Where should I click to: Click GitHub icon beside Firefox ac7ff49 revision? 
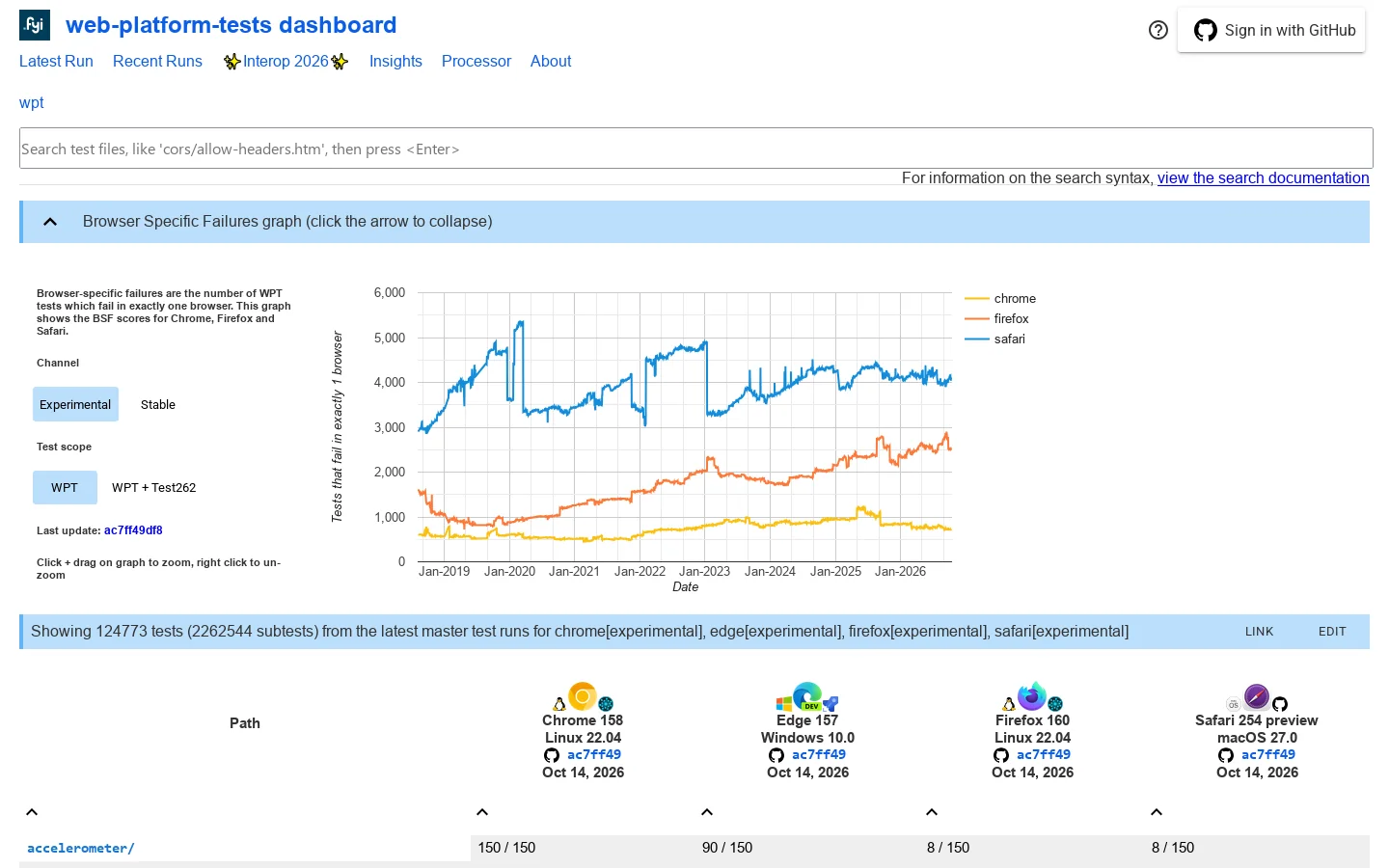pyautogui.click(x=1001, y=755)
